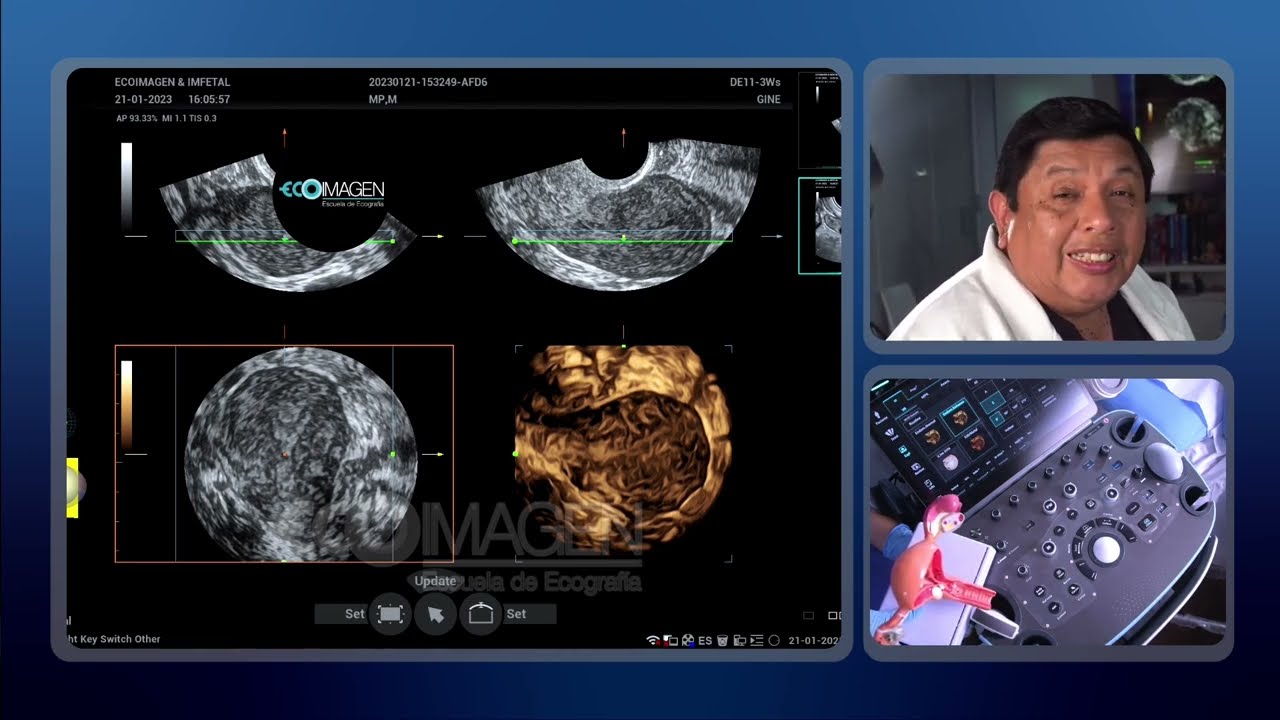Click the MI 1.1 TIS 0.3 readout
The image size is (1280, 720).
(189, 118)
